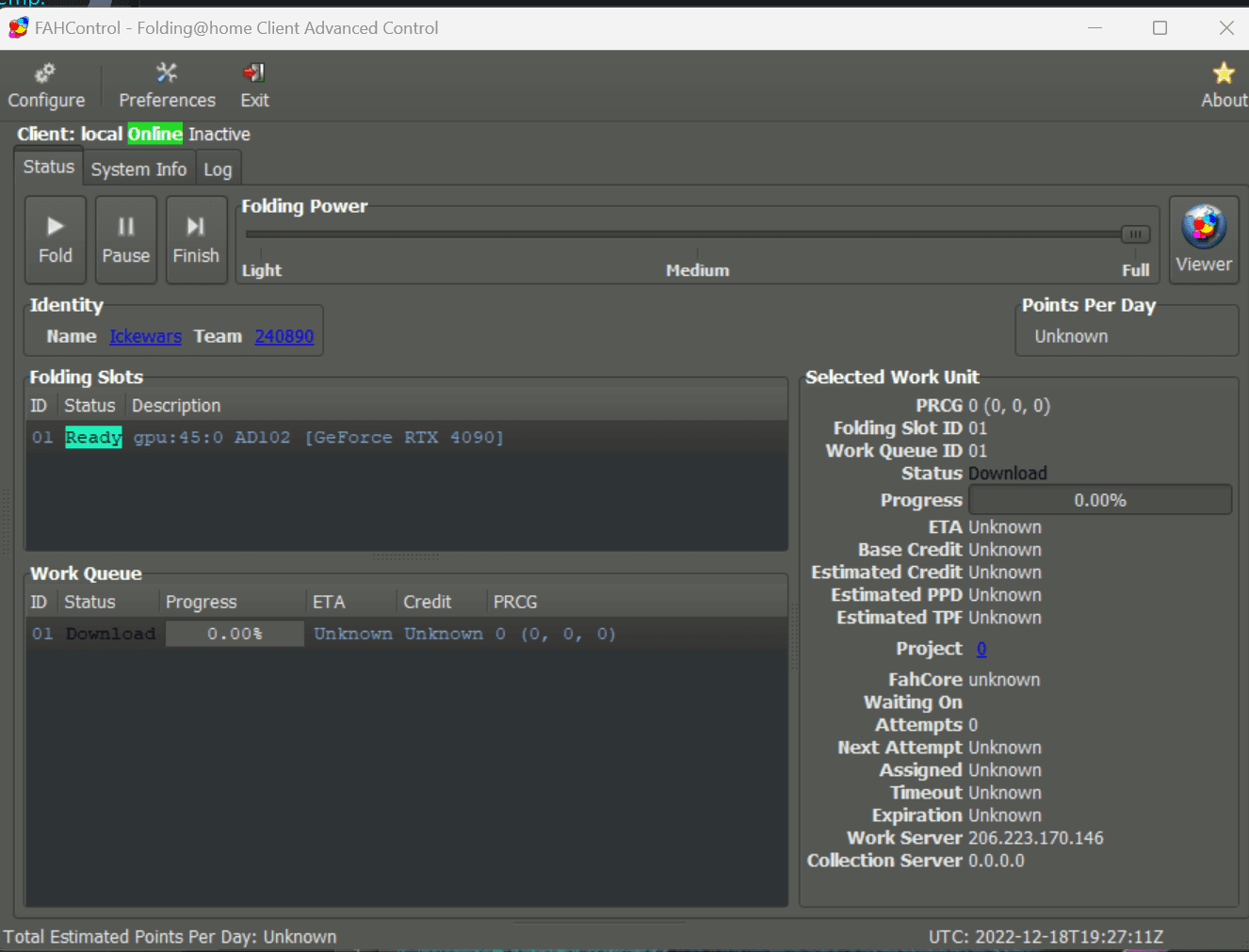This screenshot has height=952, width=1249.
Task: Pause folding with the Pause button
Action: (126, 240)
